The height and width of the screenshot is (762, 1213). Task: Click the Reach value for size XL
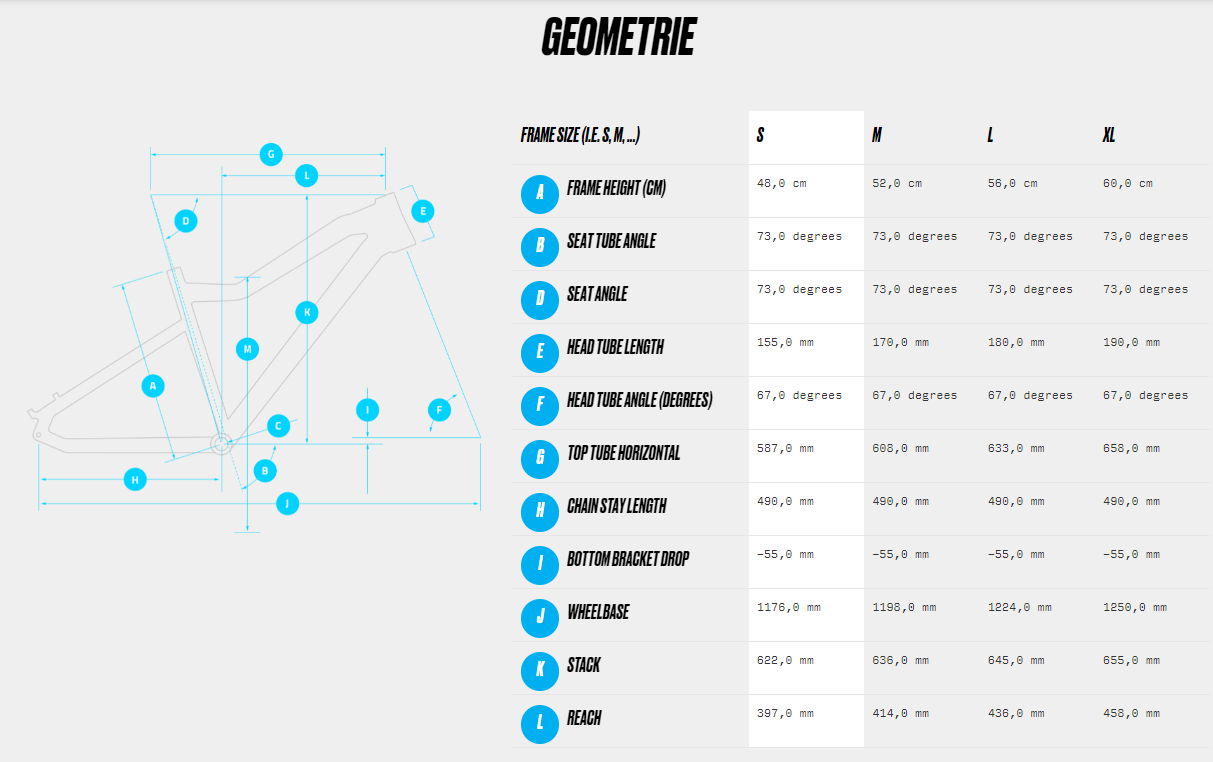point(1131,713)
